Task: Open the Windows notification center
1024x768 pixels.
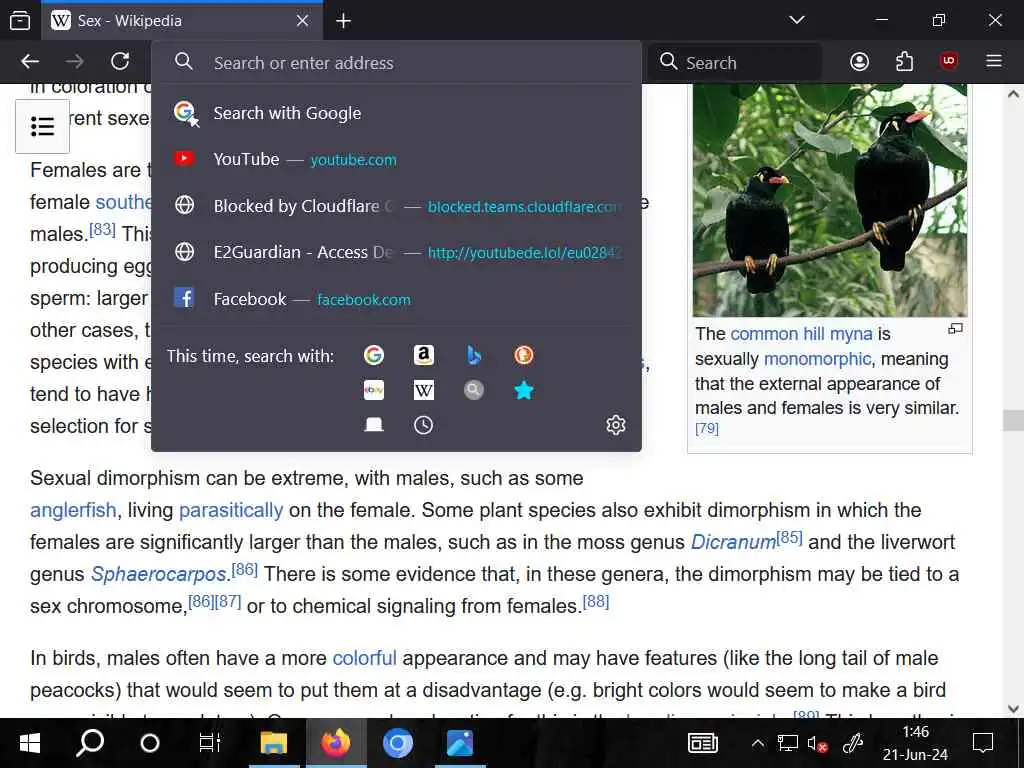Action: pyautogui.click(x=983, y=743)
